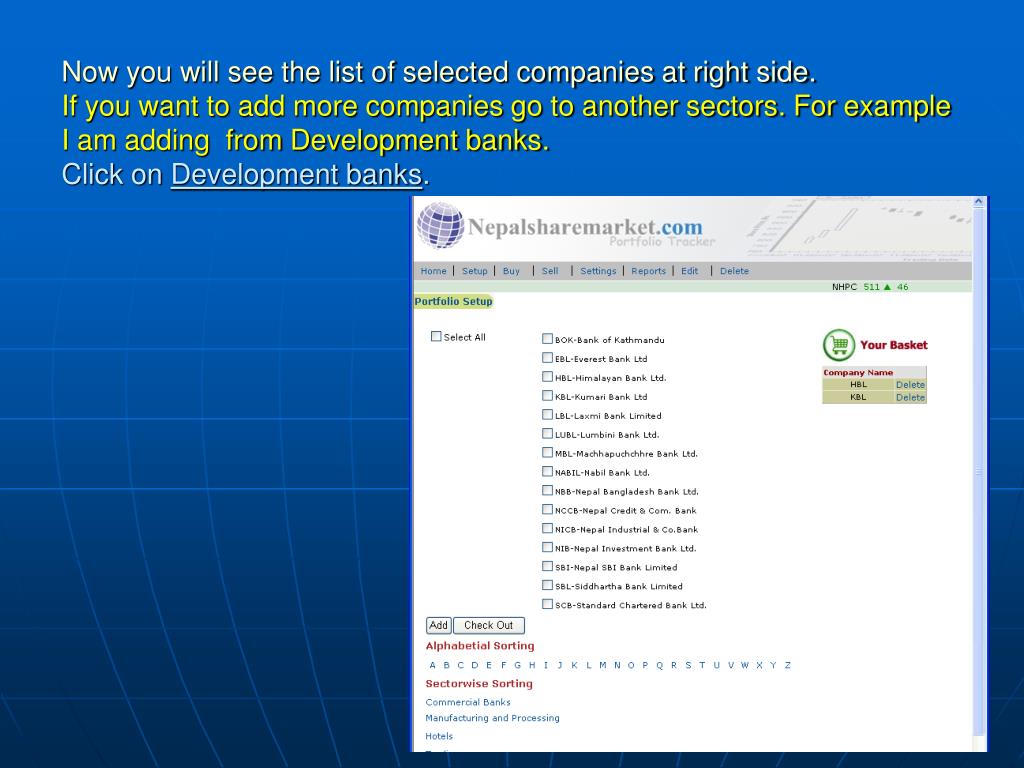Click the Add button
1024x768 pixels.
pos(439,625)
